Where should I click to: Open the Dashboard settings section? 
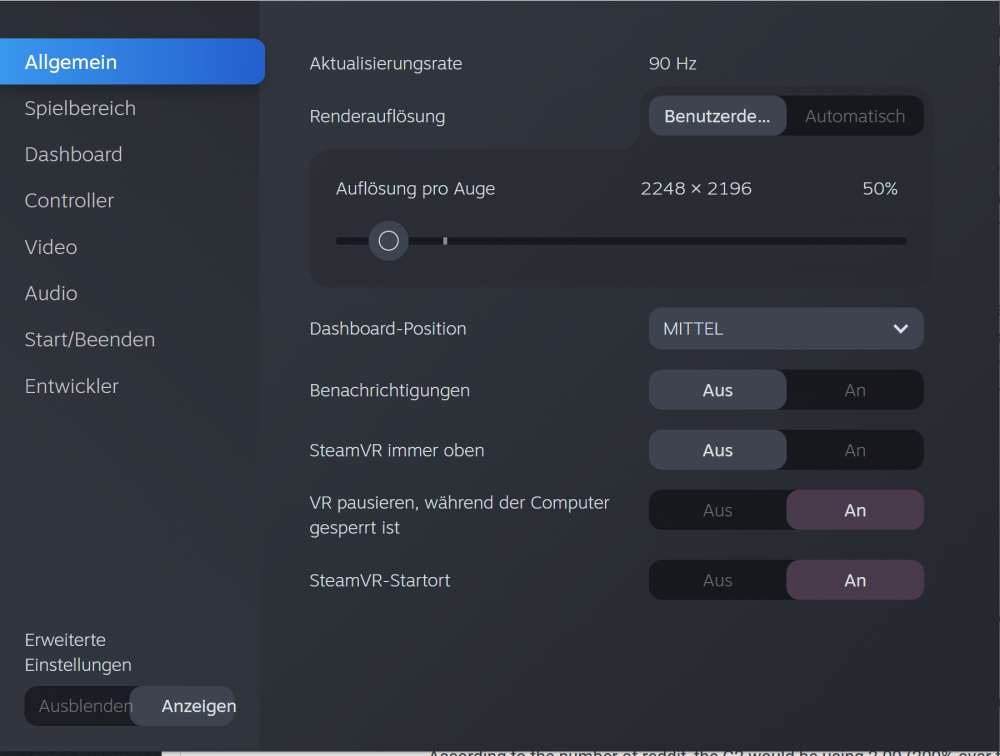click(73, 154)
